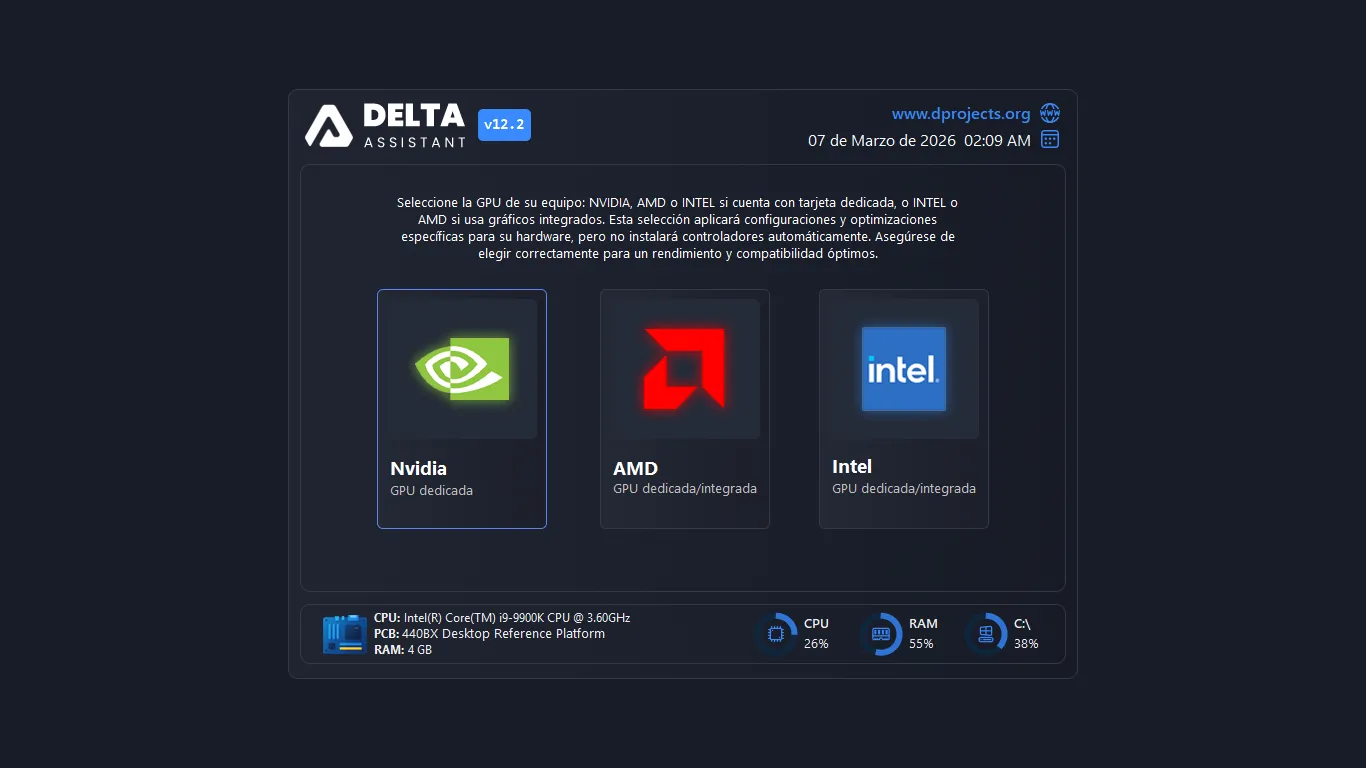Click the CPU usage ring icon
Screen dimensions: 1366x768
click(775, 634)
